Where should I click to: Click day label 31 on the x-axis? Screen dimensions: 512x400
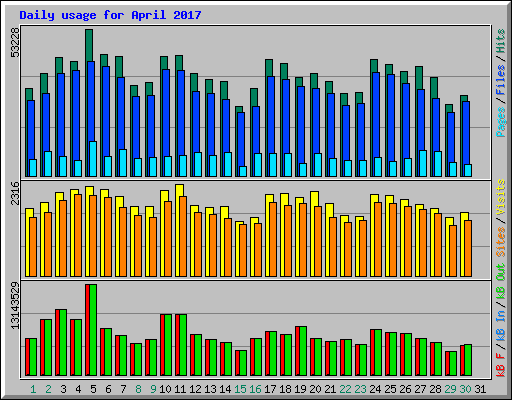pyautogui.click(x=480, y=389)
